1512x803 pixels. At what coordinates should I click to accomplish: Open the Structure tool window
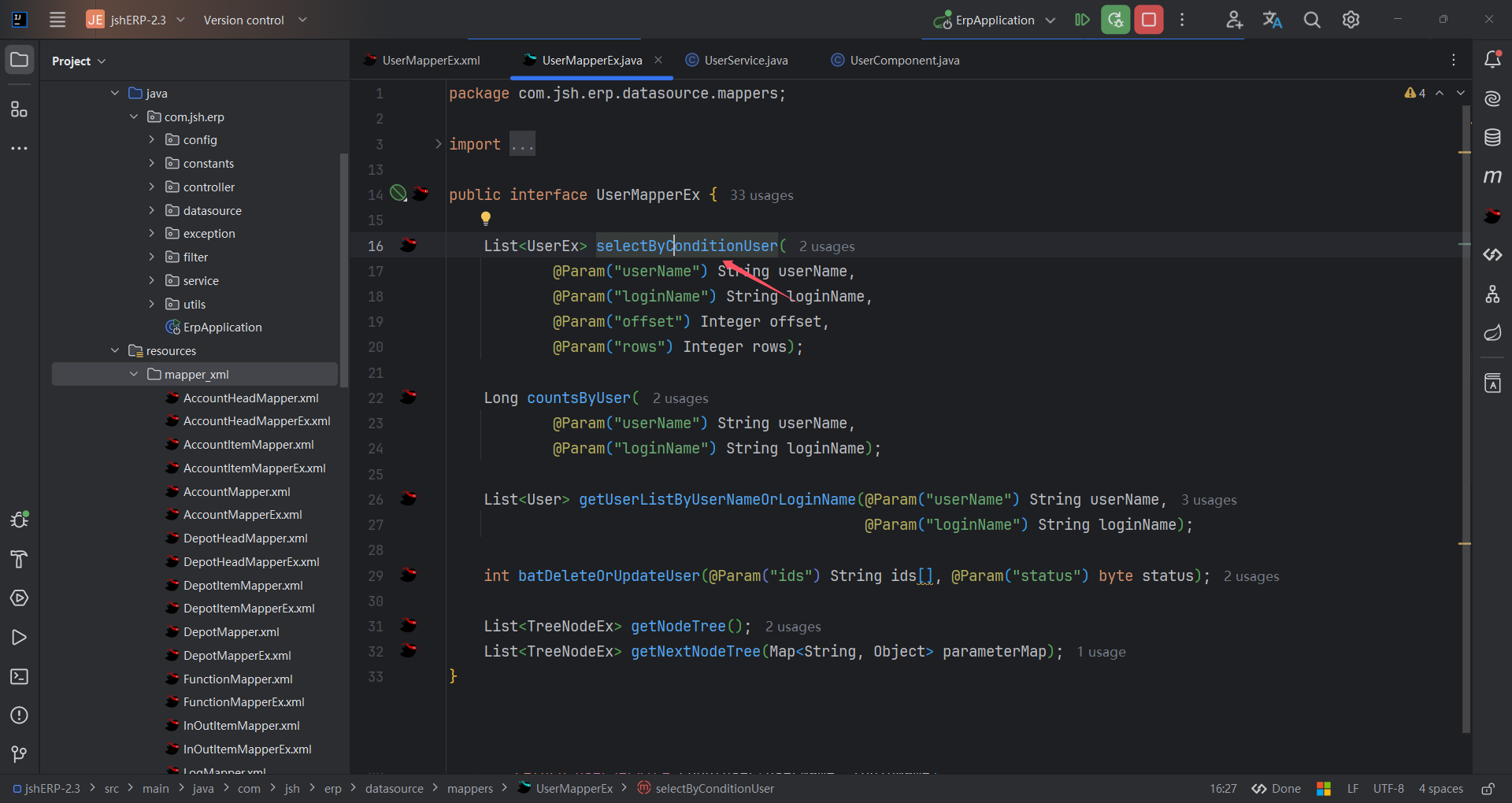[19, 109]
